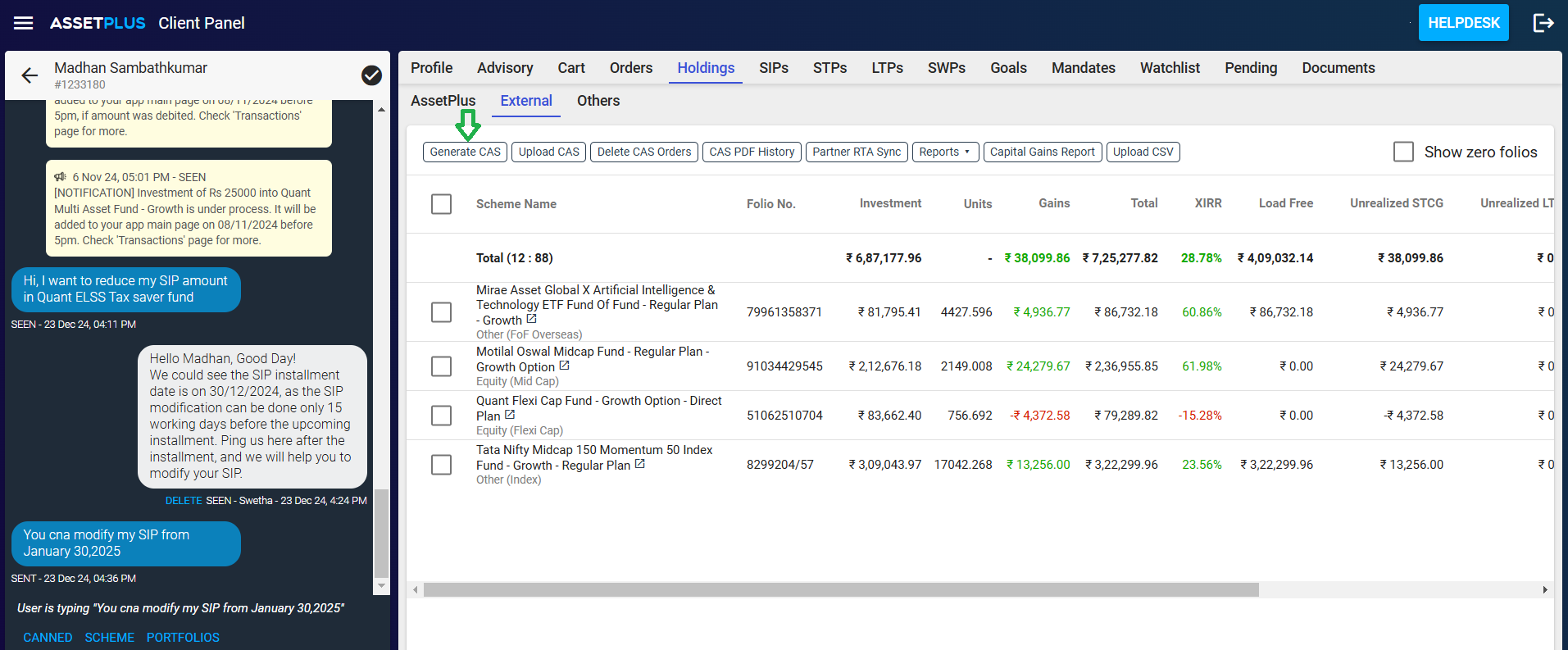Click the HELPDESK button
Viewport: 1568px width, 650px height.
point(1463,23)
